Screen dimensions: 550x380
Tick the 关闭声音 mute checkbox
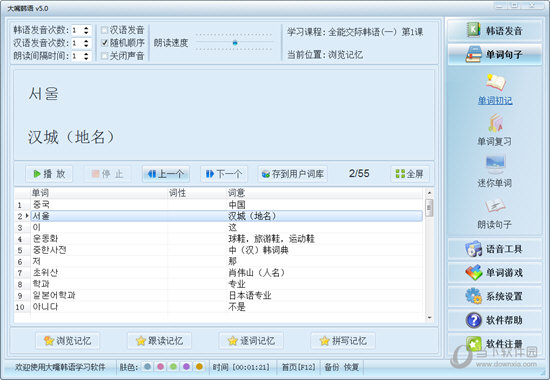104,56
